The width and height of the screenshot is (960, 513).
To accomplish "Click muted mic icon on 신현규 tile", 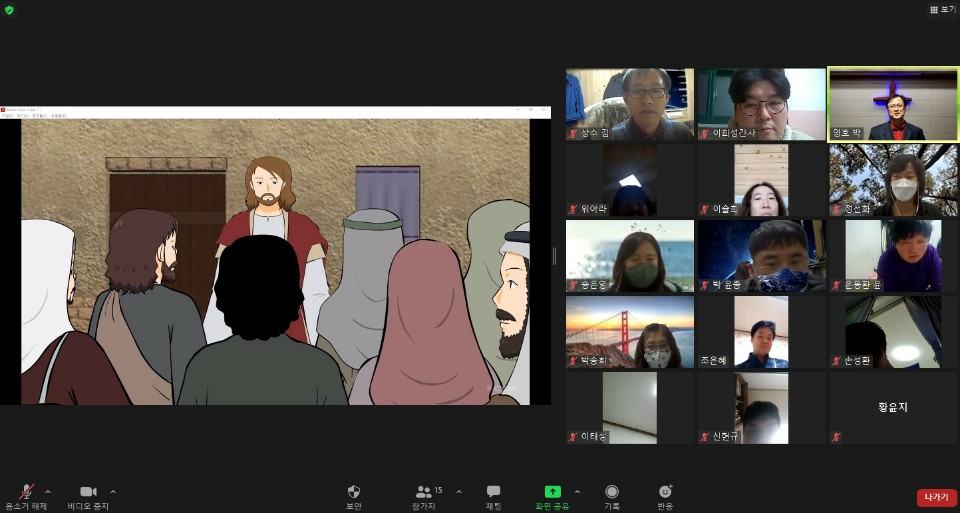I will 705,437.
